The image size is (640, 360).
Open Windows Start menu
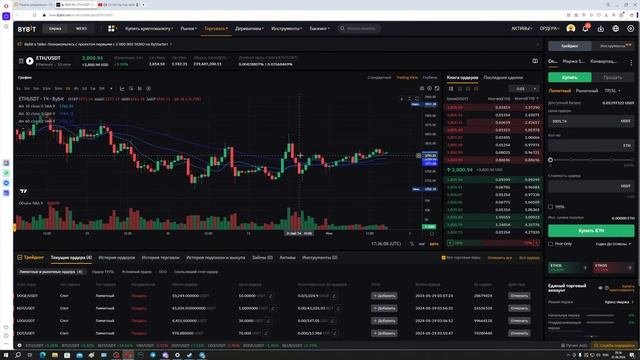tap(6, 355)
